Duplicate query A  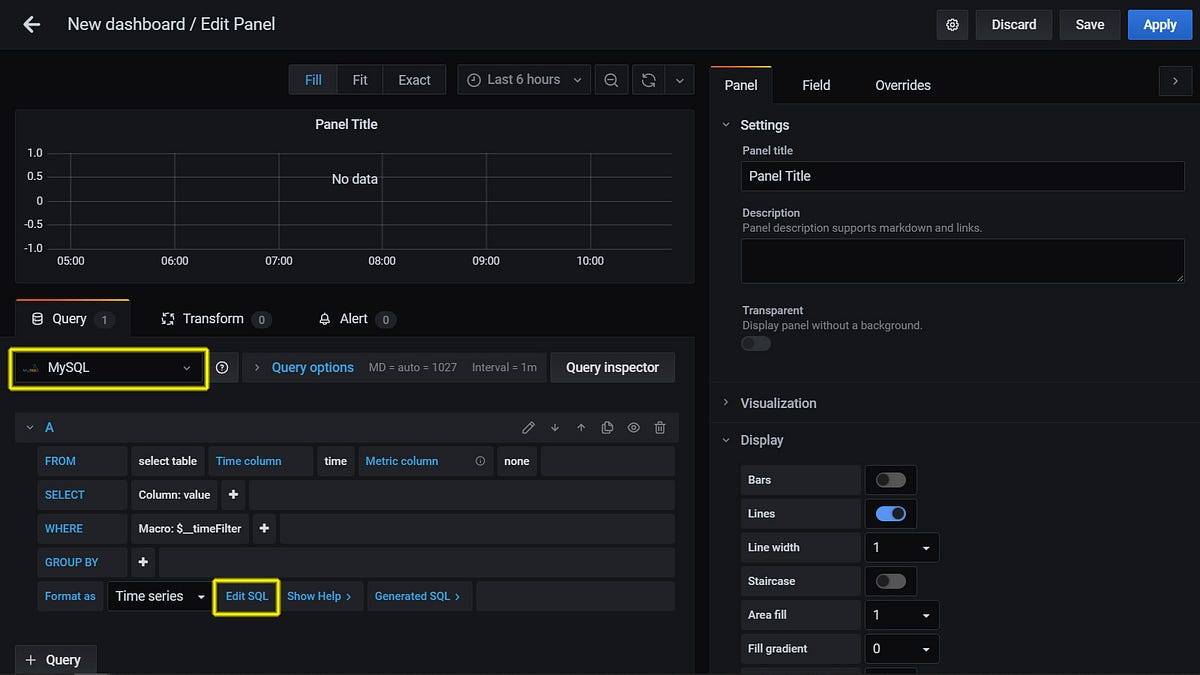click(x=607, y=428)
